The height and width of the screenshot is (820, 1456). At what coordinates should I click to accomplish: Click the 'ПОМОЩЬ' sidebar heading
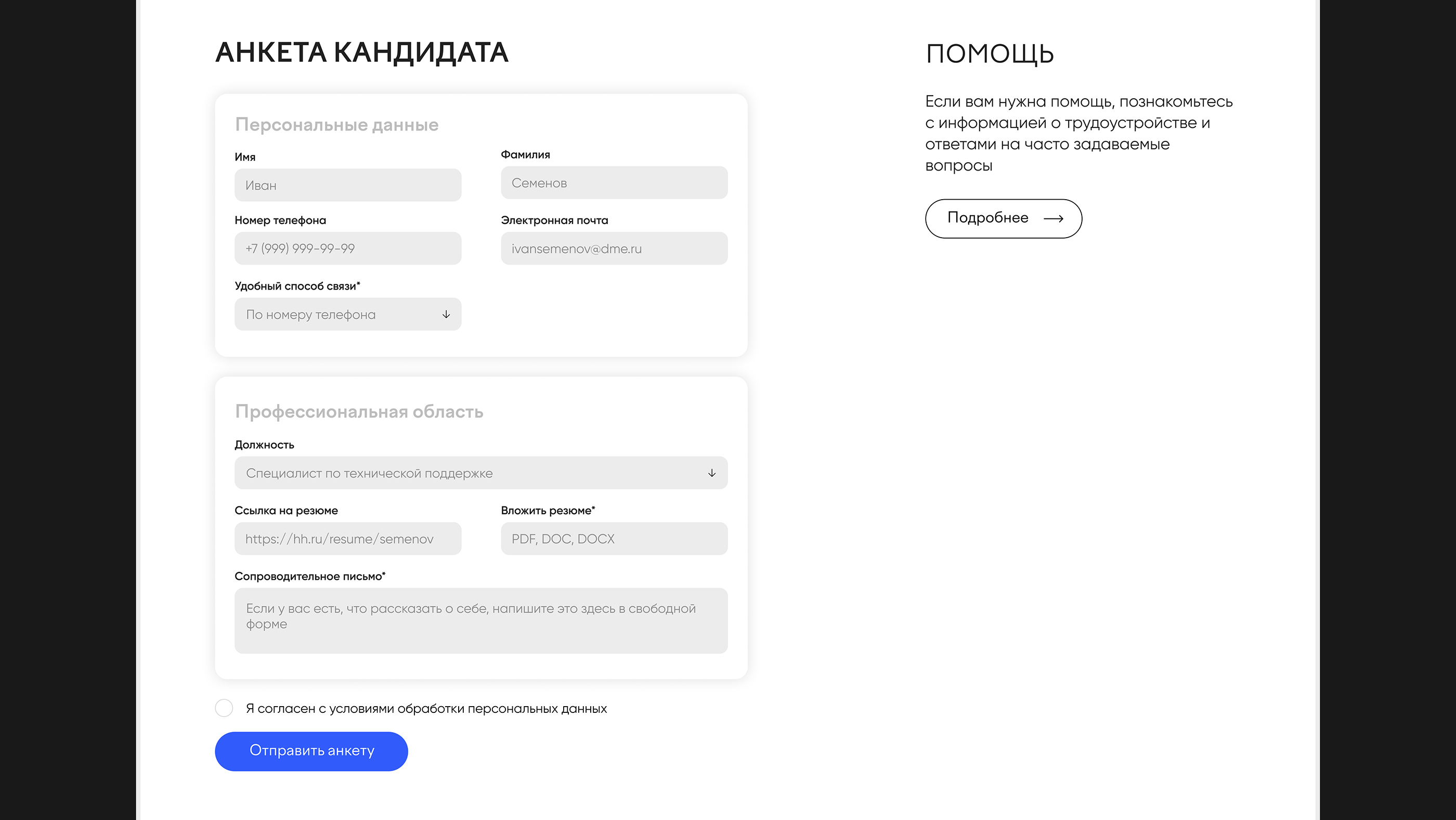coord(989,54)
